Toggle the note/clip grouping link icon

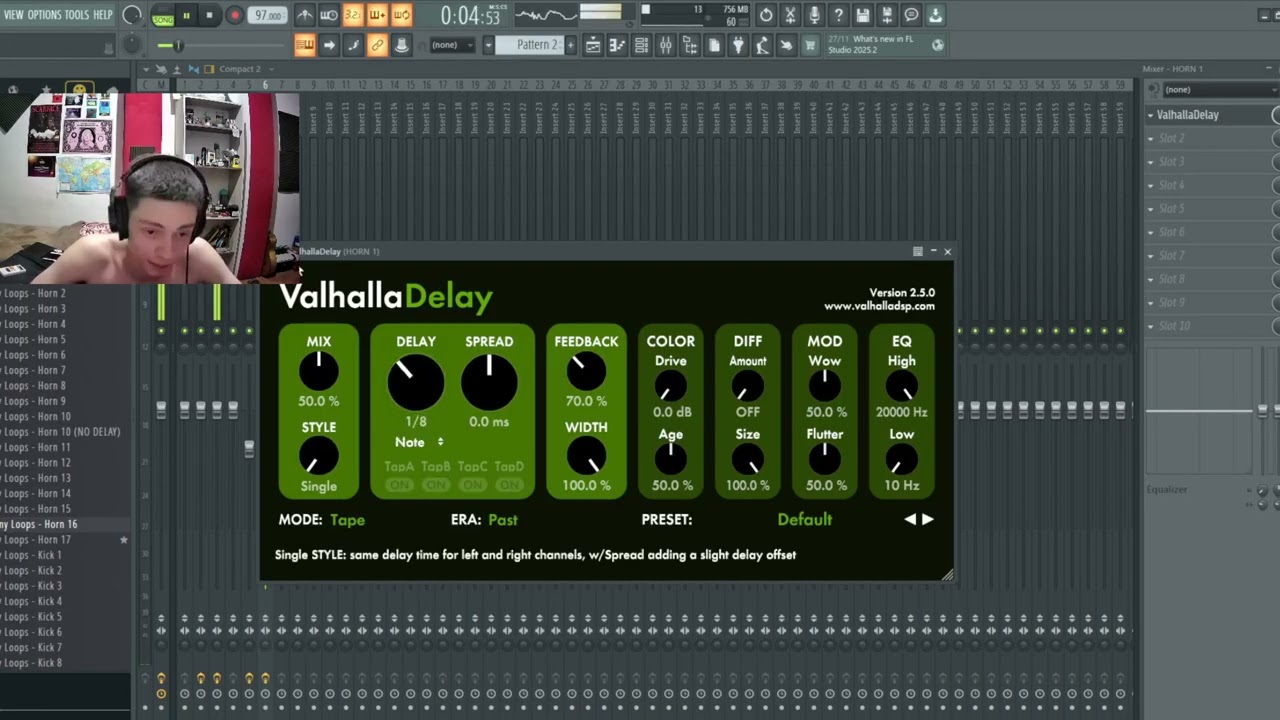[x=377, y=45]
